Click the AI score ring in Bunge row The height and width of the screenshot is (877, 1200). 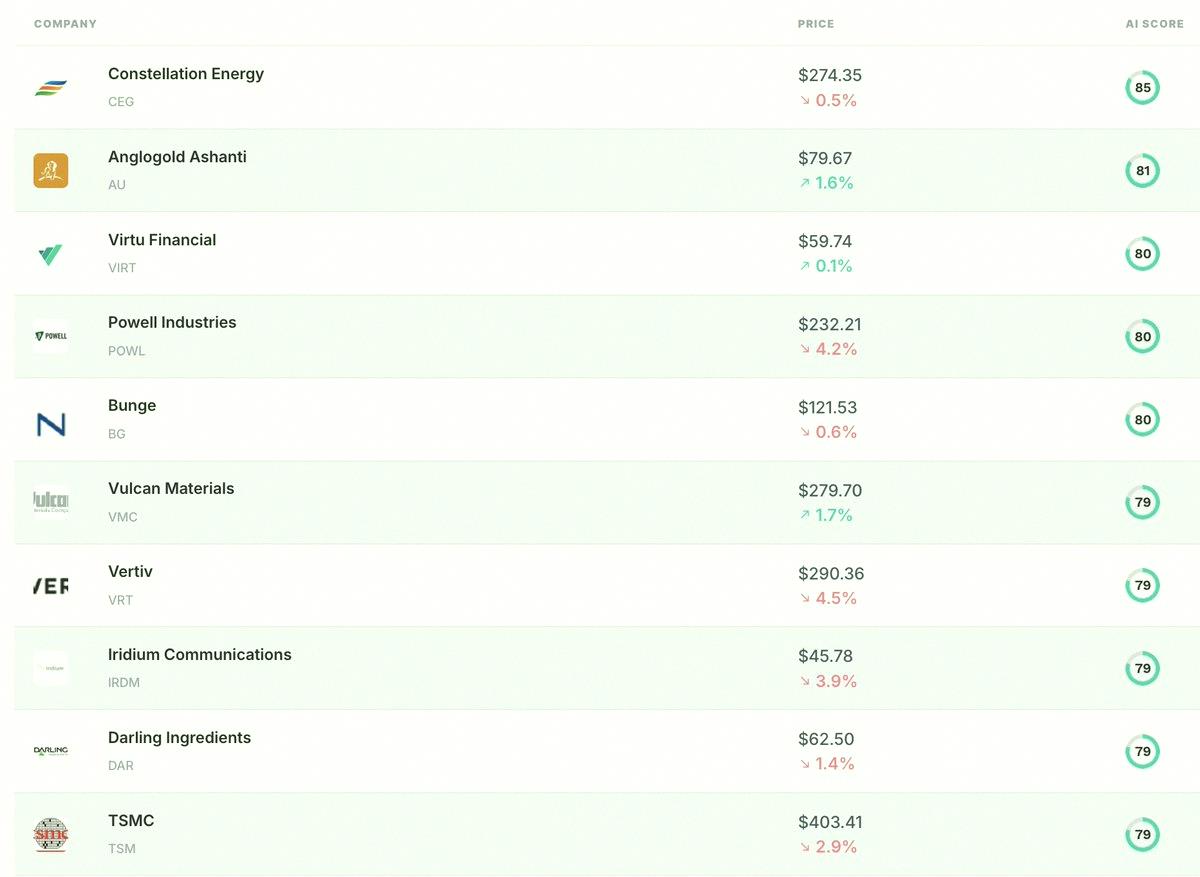(1143, 420)
